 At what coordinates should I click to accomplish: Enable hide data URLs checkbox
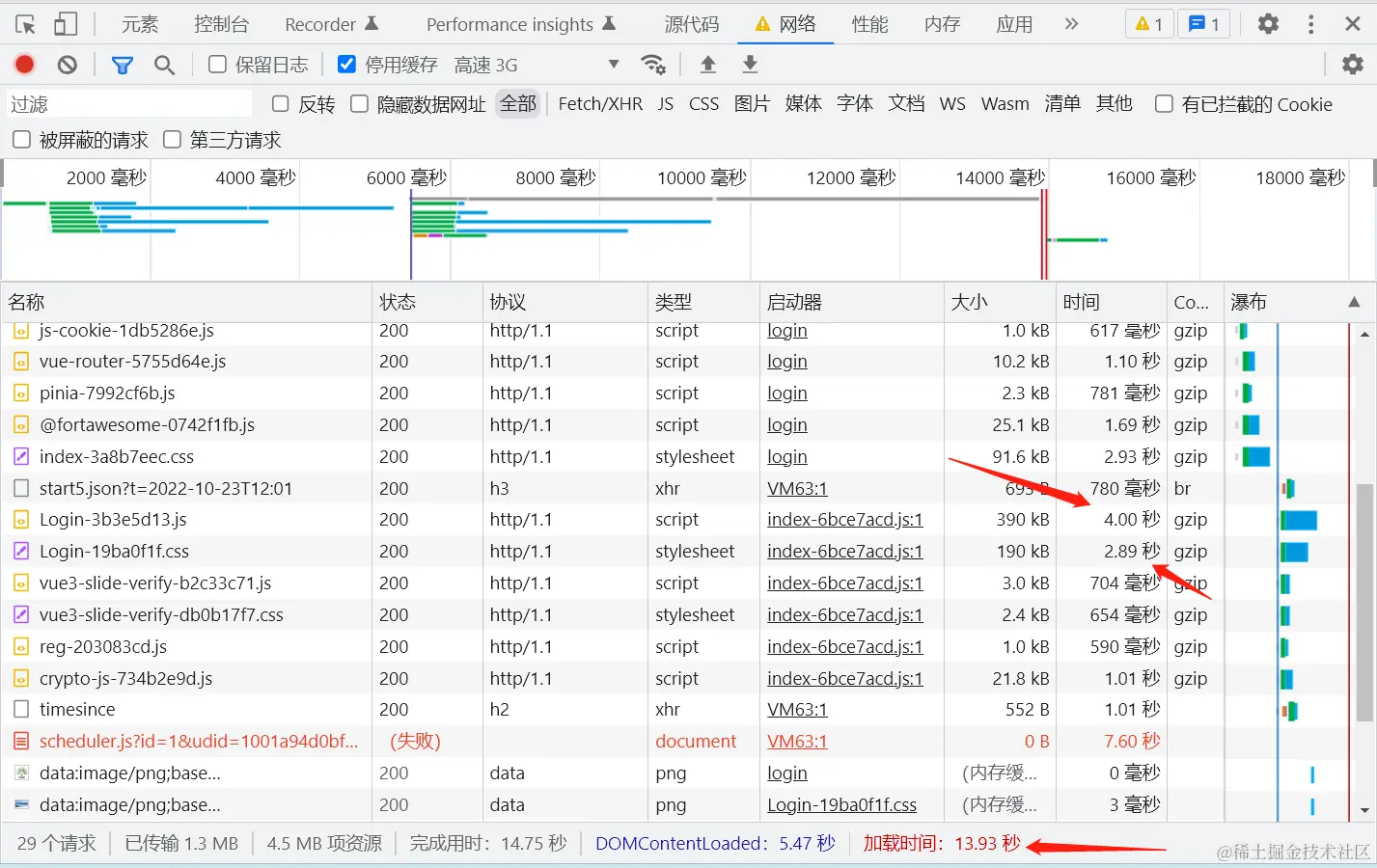pyautogui.click(x=359, y=104)
